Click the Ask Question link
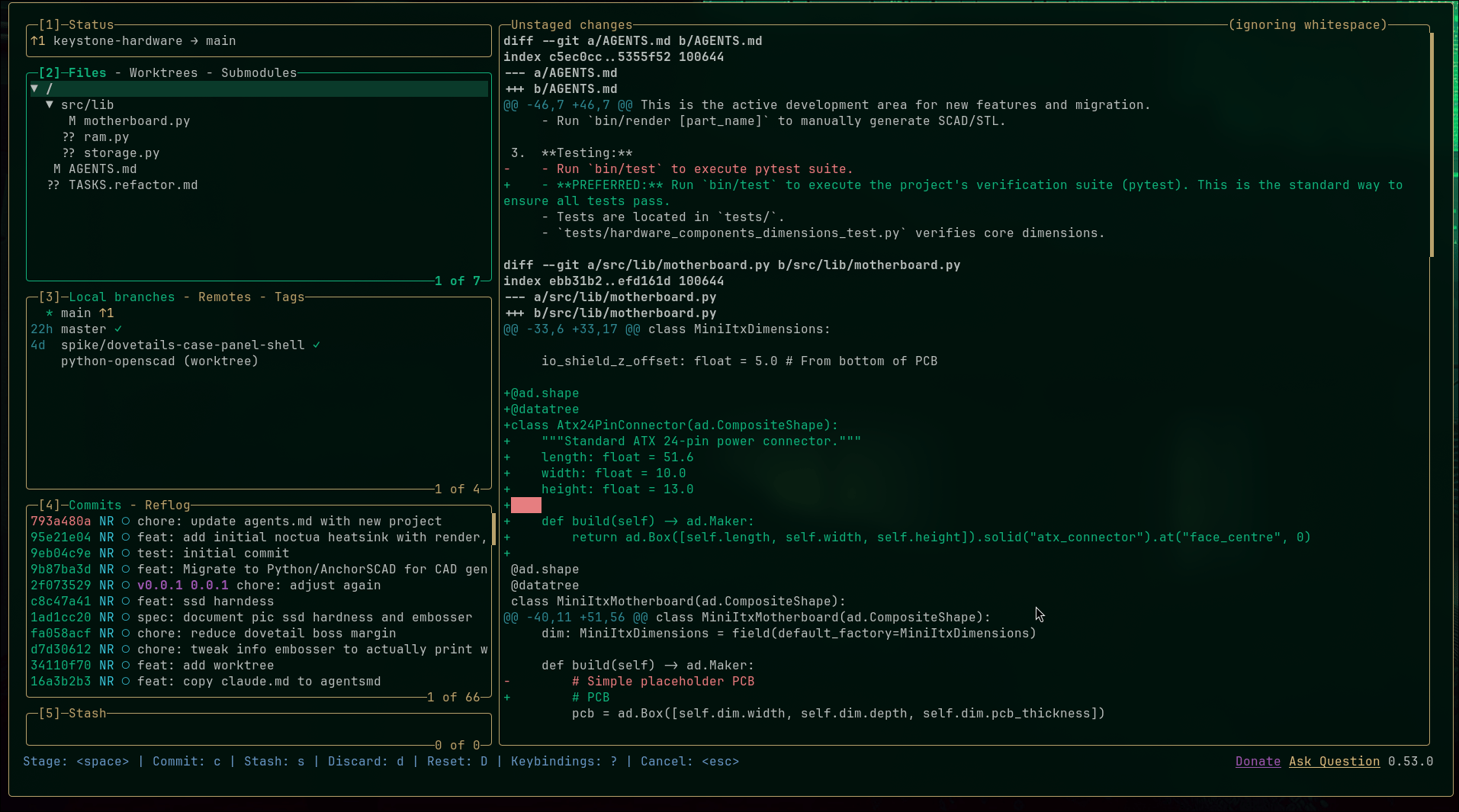1459x812 pixels. tap(1334, 761)
